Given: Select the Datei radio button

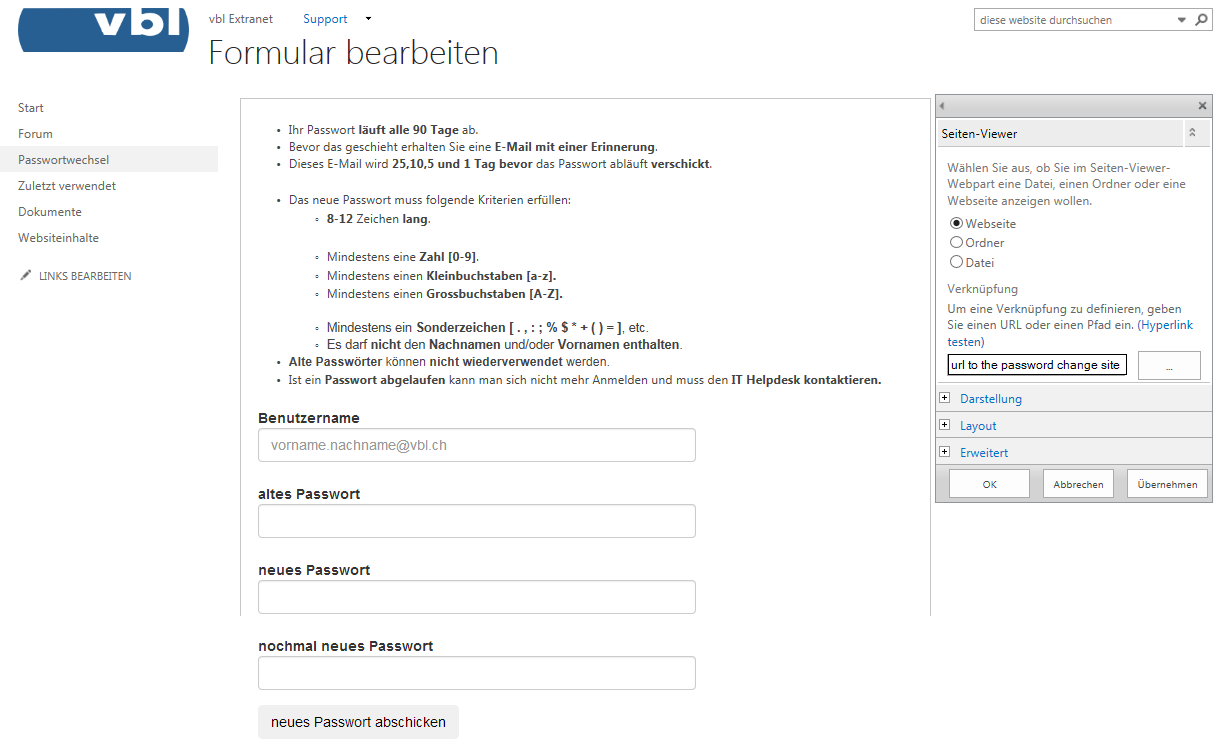Looking at the screenshot, I should coord(956,262).
